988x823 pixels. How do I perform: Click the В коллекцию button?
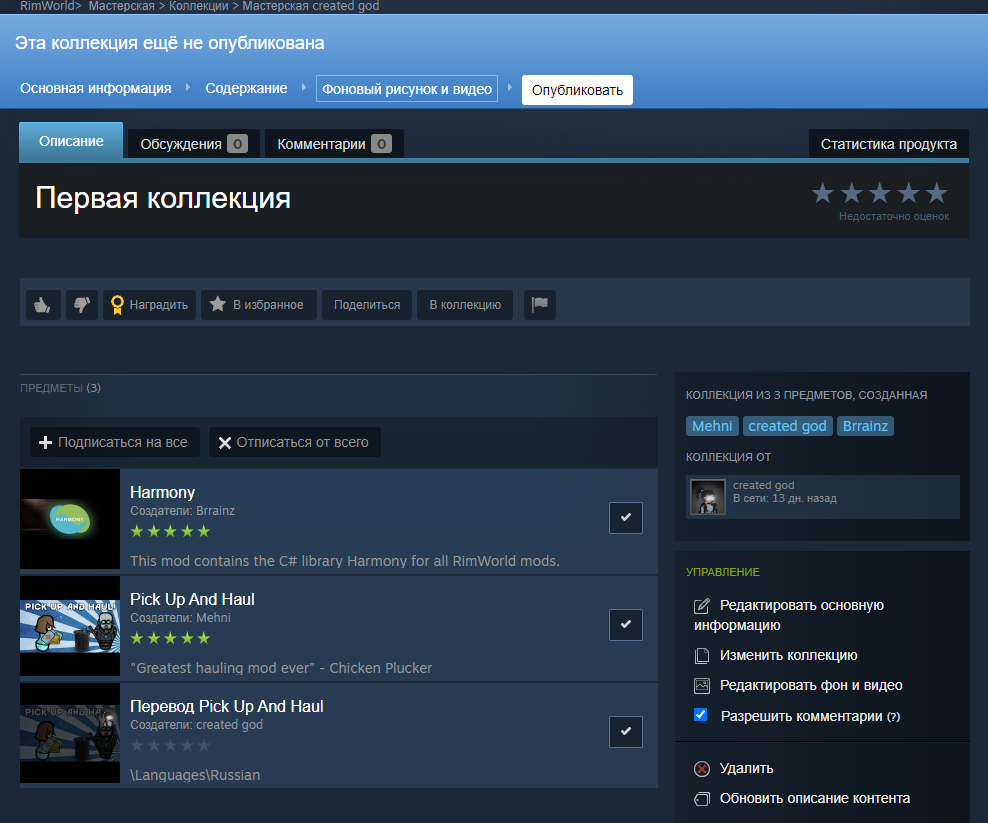[465, 305]
